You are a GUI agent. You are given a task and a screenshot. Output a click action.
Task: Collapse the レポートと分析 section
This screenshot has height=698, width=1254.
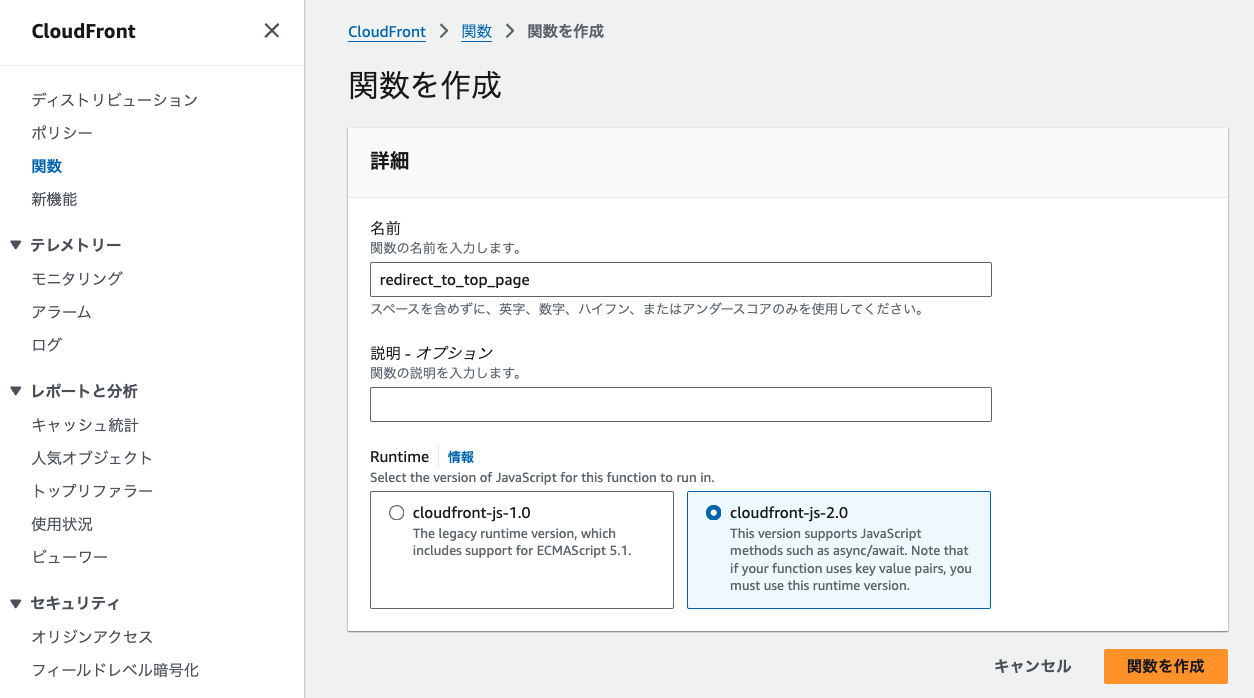pos(15,391)
